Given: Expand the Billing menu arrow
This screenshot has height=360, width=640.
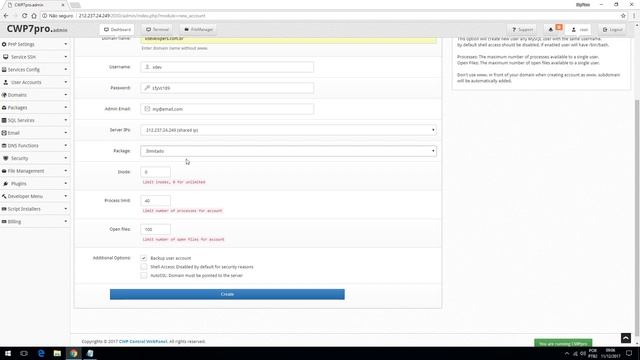Looking at the screenshot, I should [66, 222].
